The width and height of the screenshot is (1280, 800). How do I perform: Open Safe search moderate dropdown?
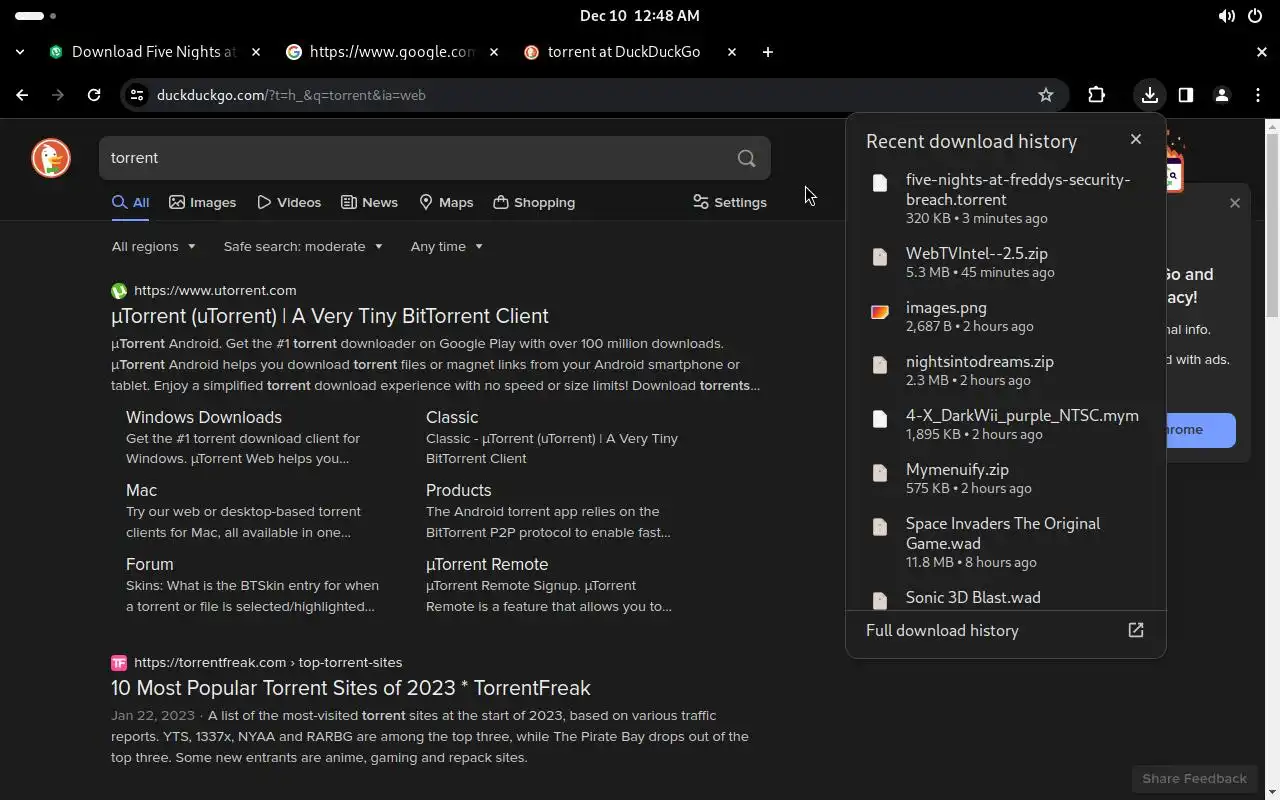pyautogui.click(x=303, y=246)
